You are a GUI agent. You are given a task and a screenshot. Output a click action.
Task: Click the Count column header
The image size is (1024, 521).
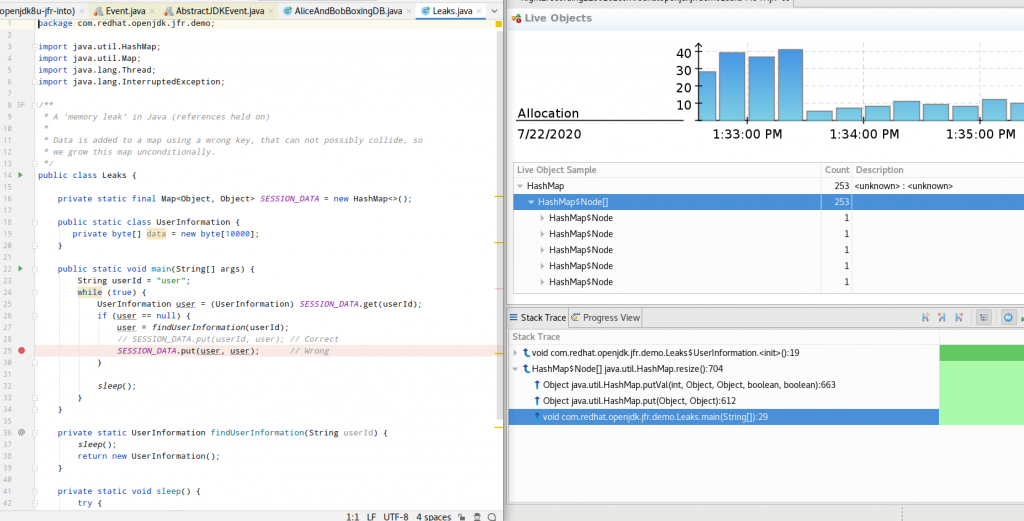(x=836, y=170)
